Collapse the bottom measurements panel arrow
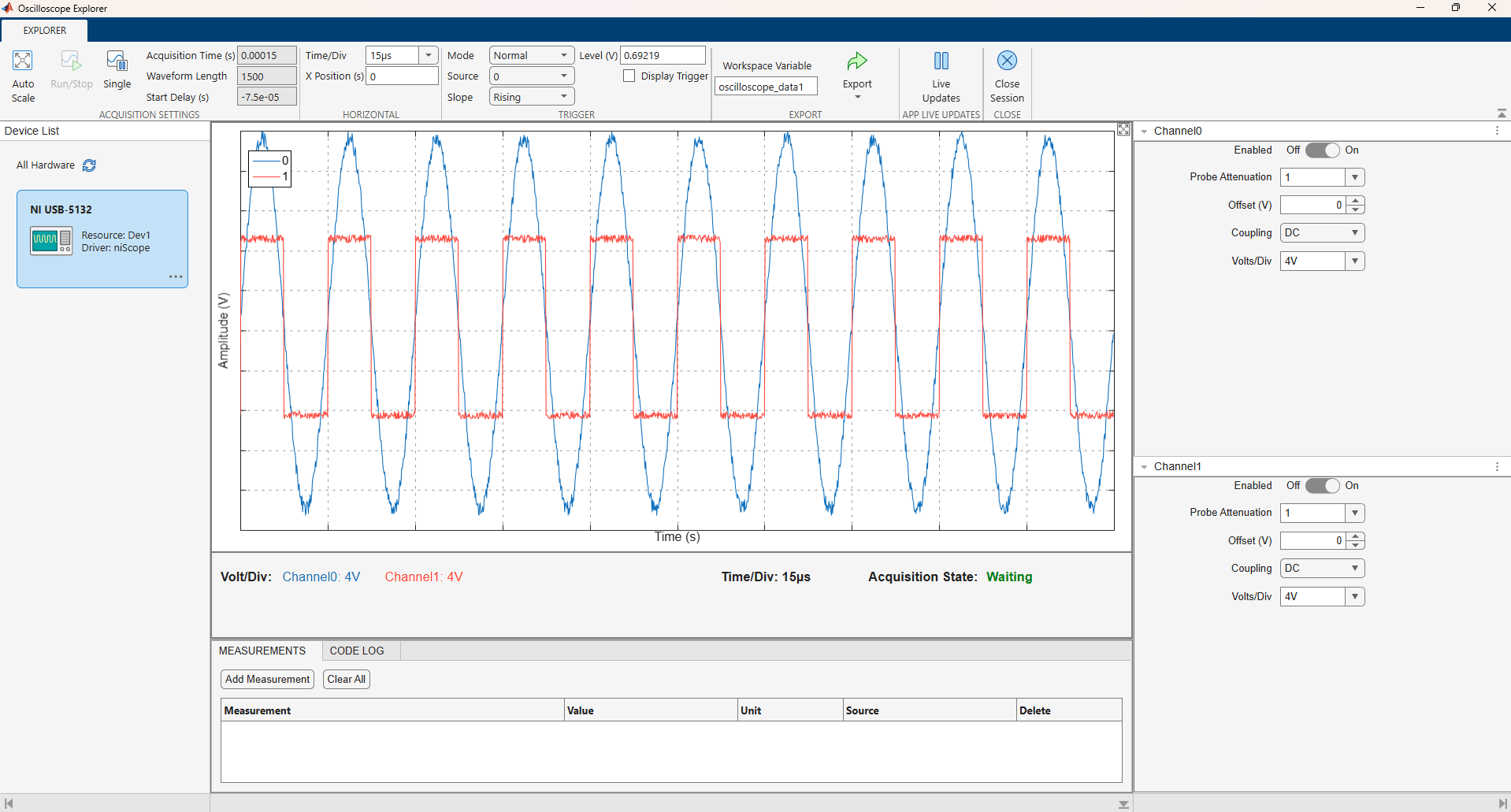Image resolution: width=1511 pixels, height=812 pixels. 1123,804
